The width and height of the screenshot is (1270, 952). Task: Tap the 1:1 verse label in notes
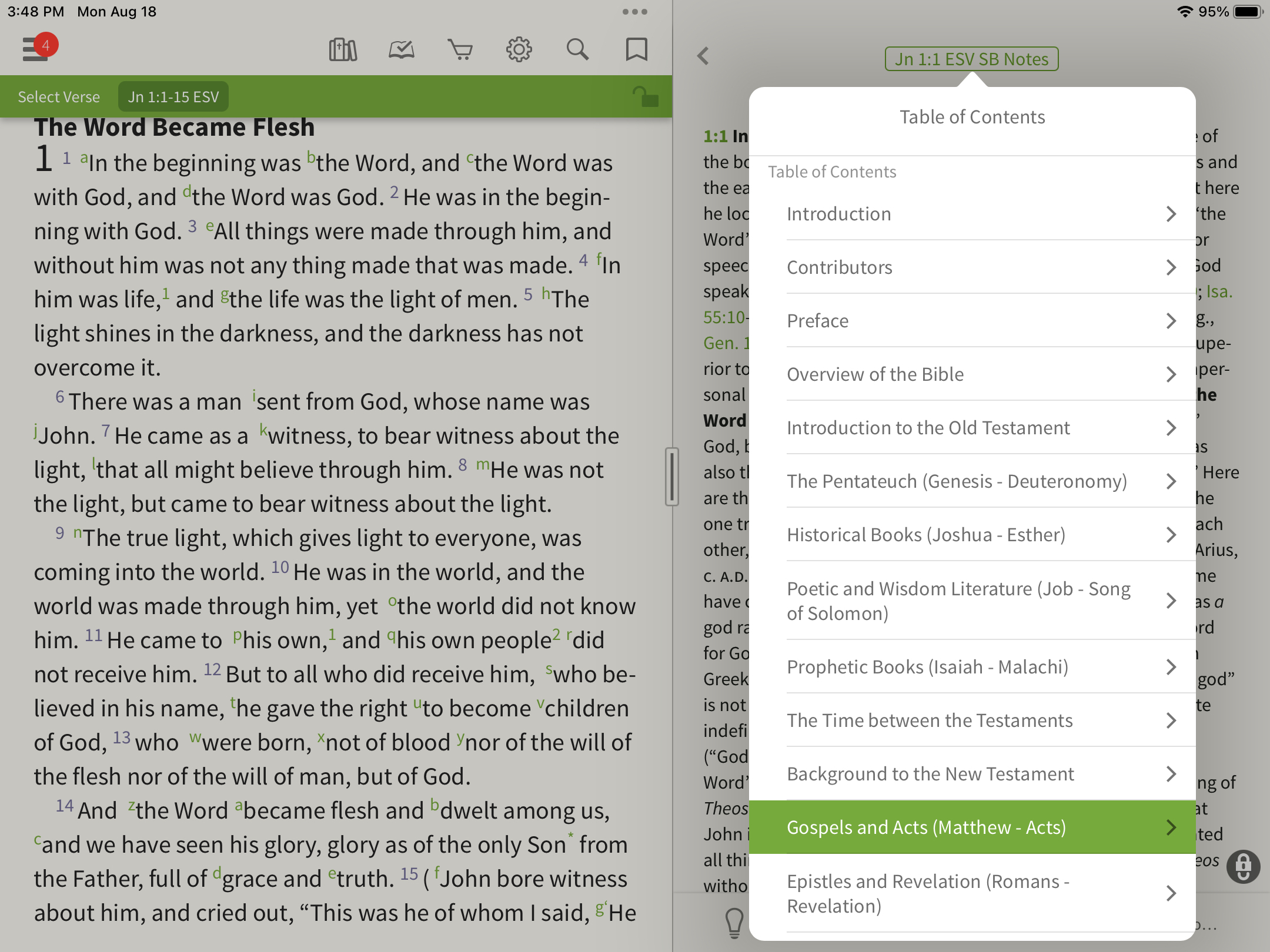[x=716, y=136]
